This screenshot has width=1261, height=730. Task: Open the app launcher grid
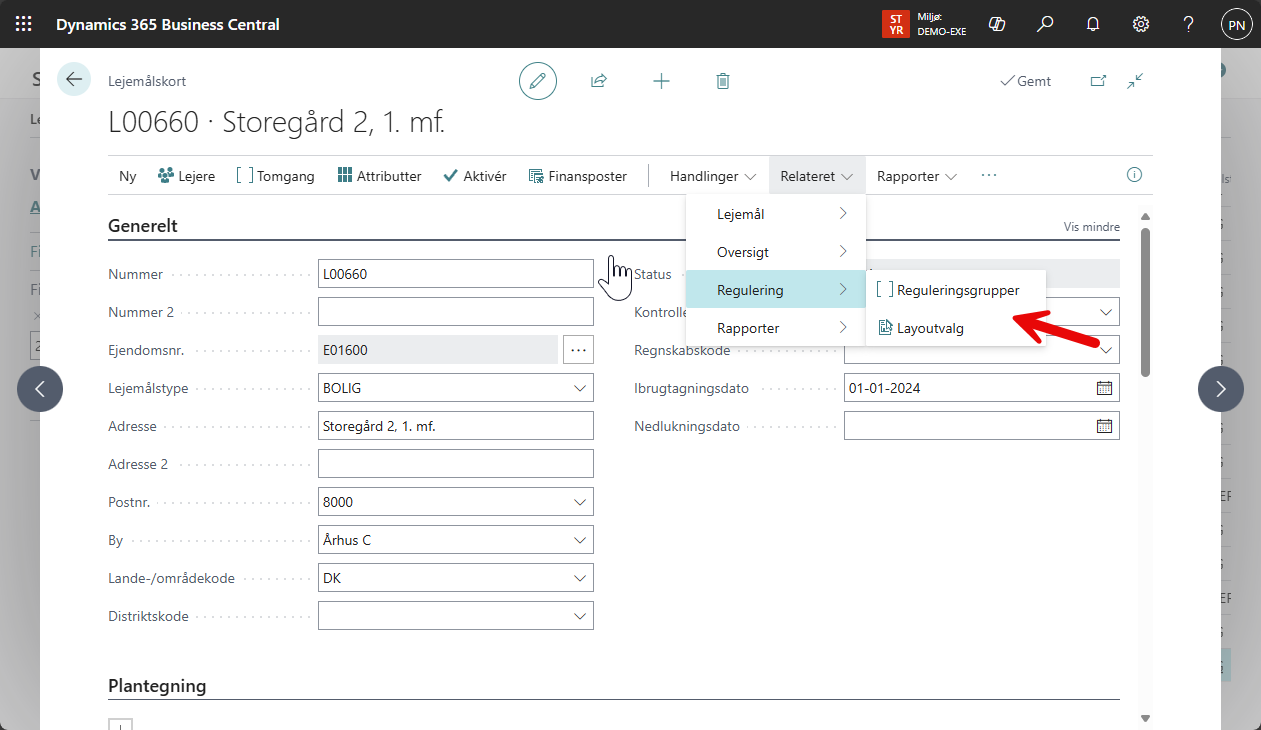pyautogui.click(x=24, y=24)
